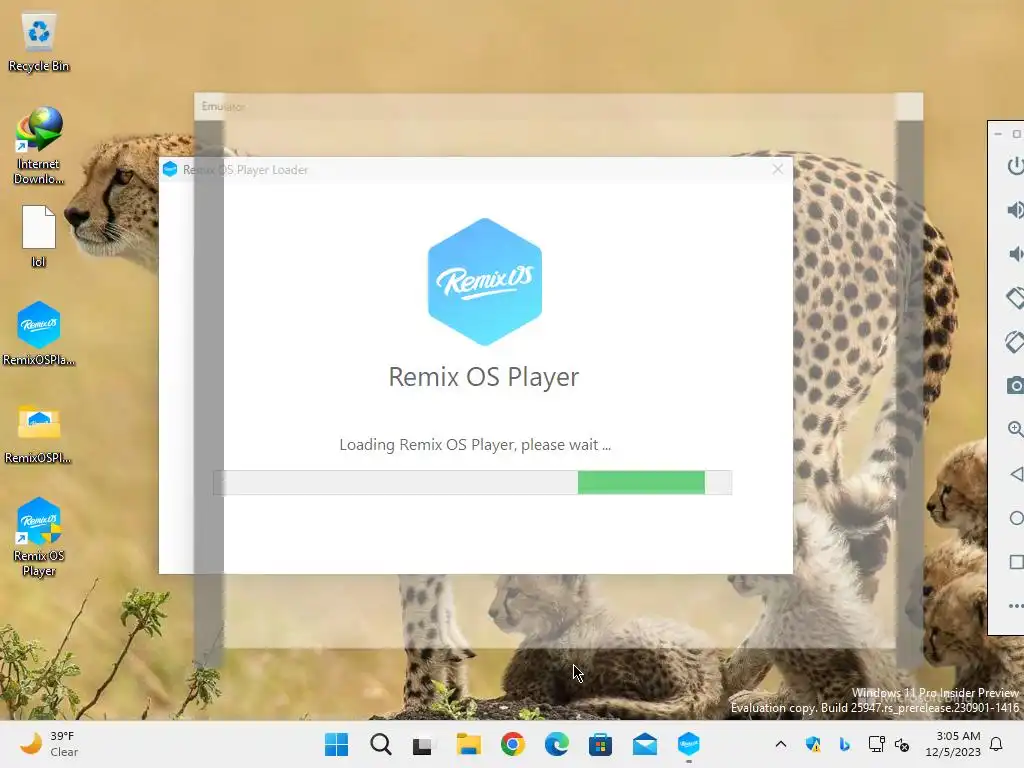Open Task View from the taskbar

tap(424, 744)
